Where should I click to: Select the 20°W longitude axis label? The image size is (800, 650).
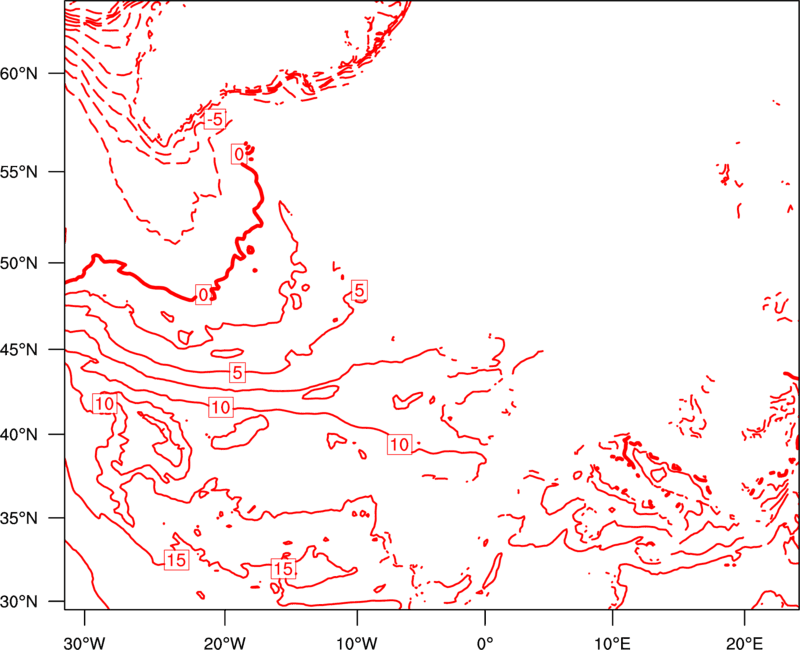[x=225, y=642]
